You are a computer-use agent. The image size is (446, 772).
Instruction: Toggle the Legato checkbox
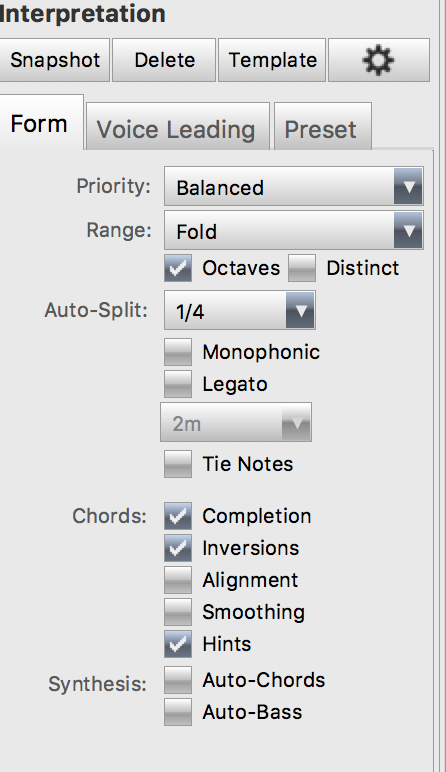tap(178, 384)
